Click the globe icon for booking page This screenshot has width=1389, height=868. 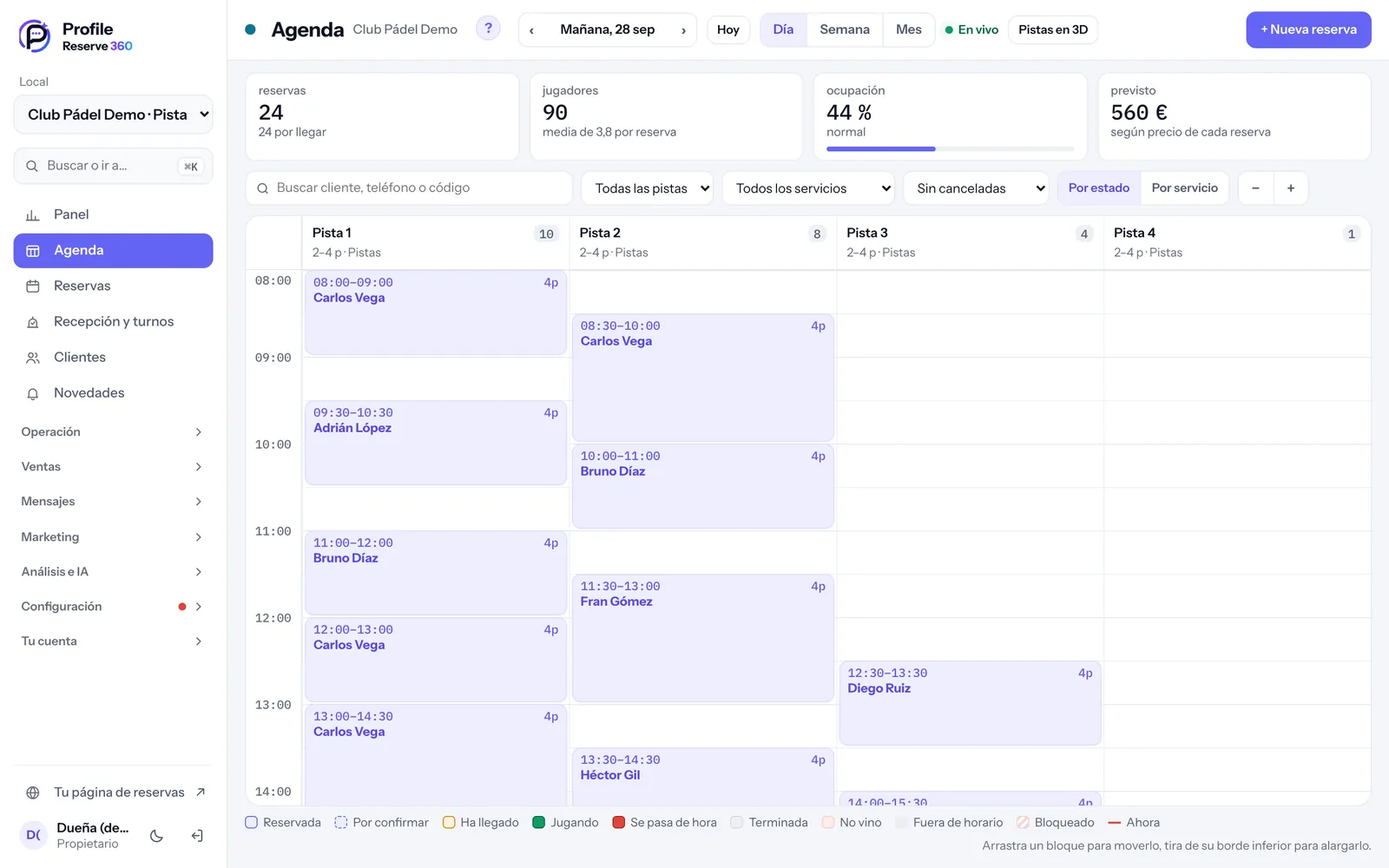coord(33,792)
